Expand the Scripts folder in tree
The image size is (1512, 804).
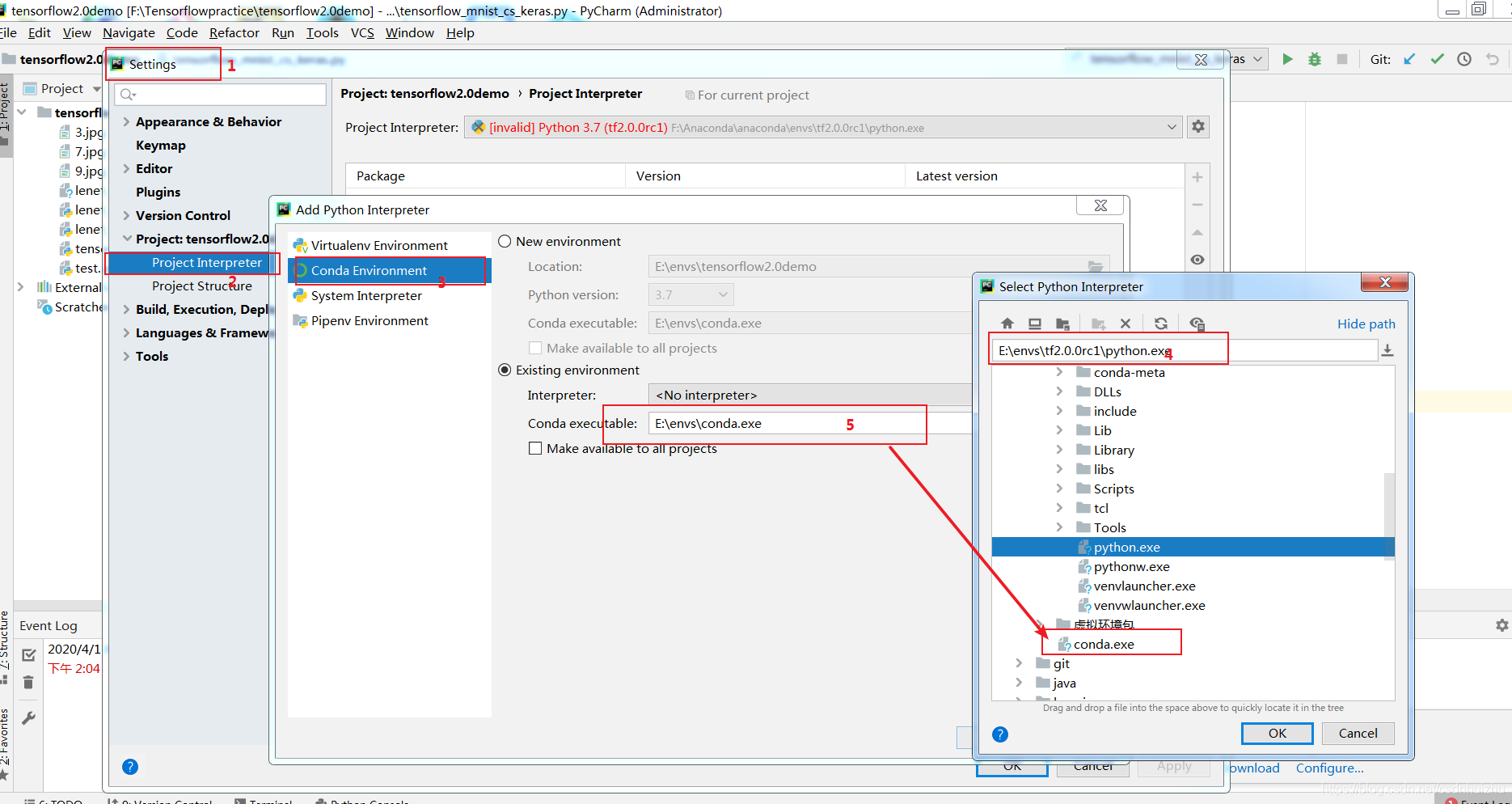1059,489
